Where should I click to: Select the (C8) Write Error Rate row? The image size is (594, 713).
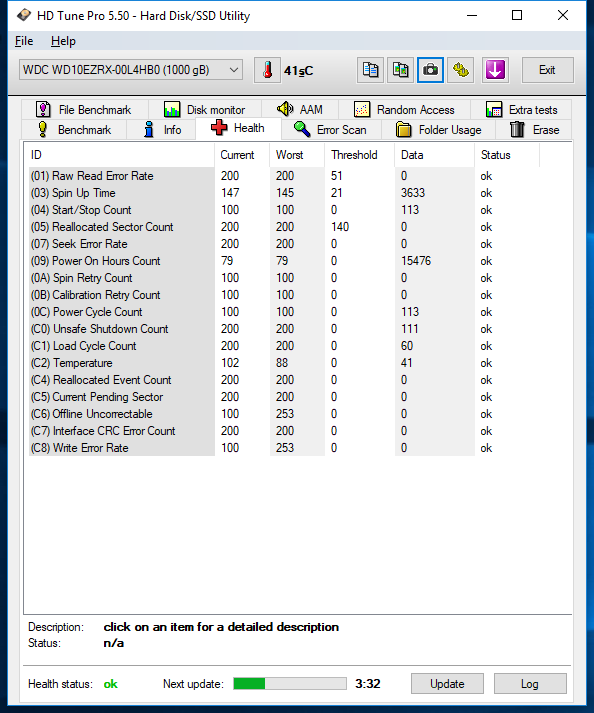pyautogui.click(x=285, y=448)
